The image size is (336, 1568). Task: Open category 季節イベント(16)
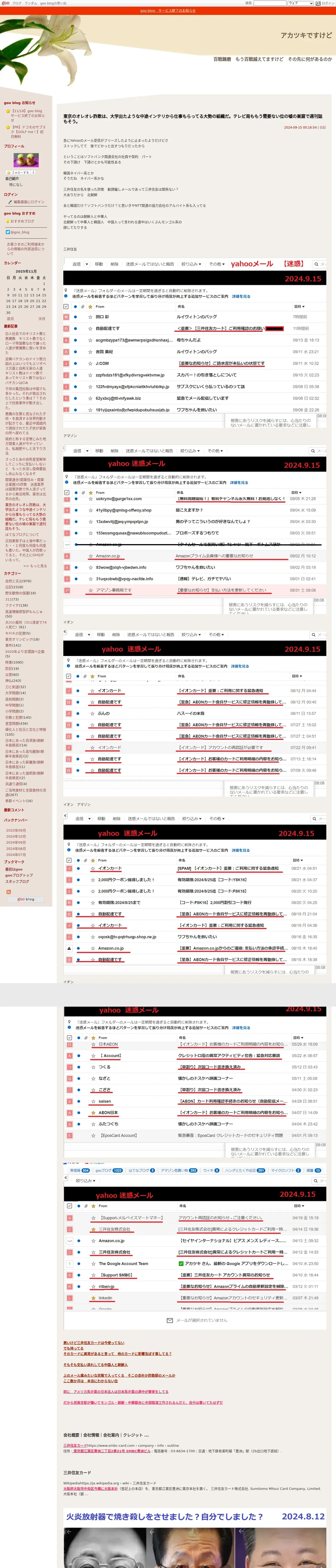click(19, 800)
